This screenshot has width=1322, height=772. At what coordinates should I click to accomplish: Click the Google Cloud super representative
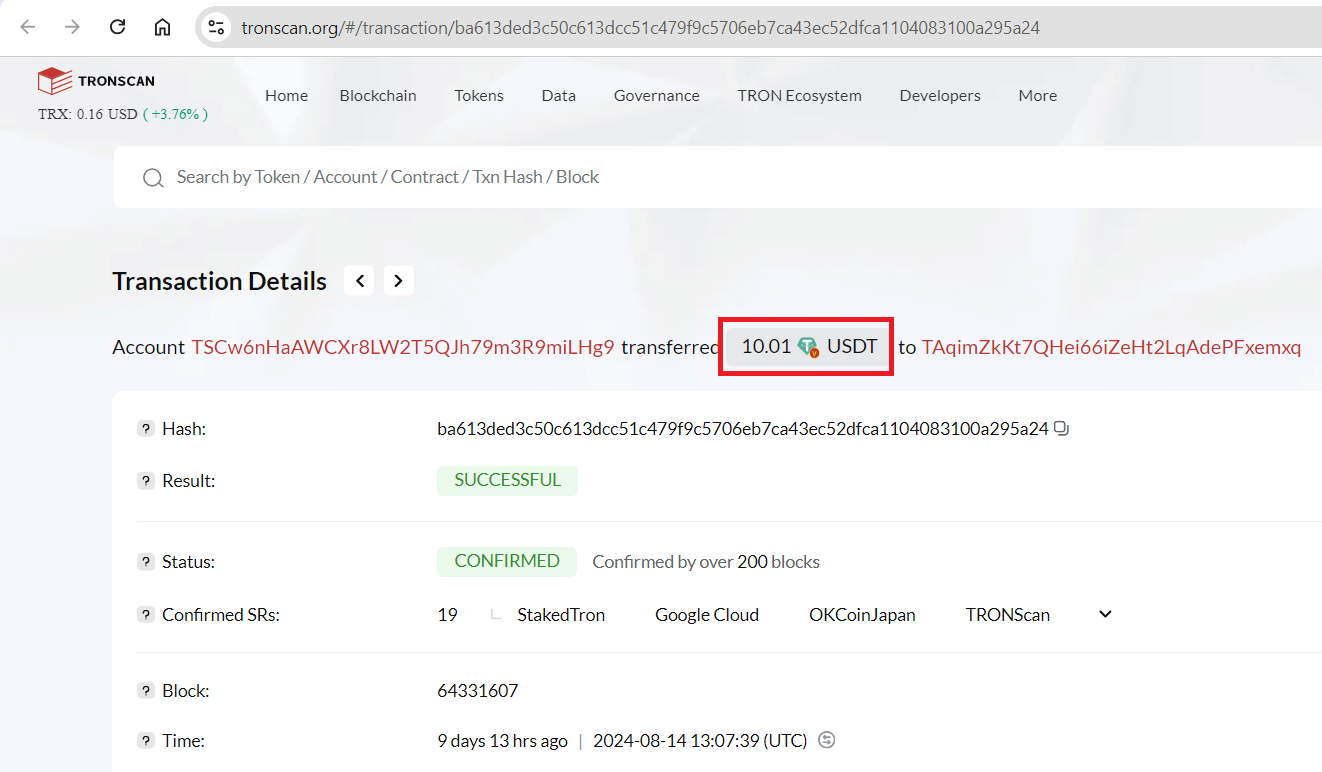pyautogui.click(x=707, y=615)
